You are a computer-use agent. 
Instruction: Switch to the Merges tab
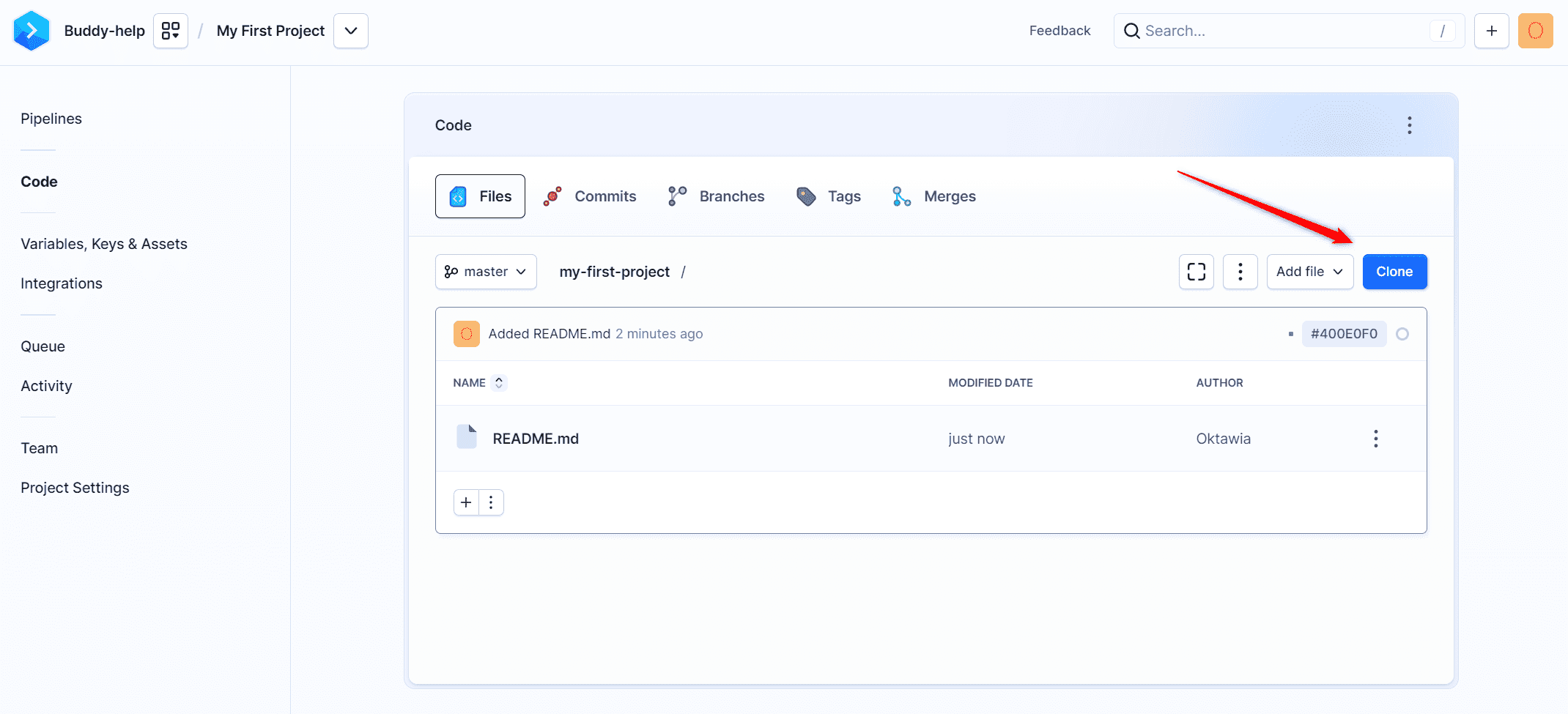click(x=933, y=196)
